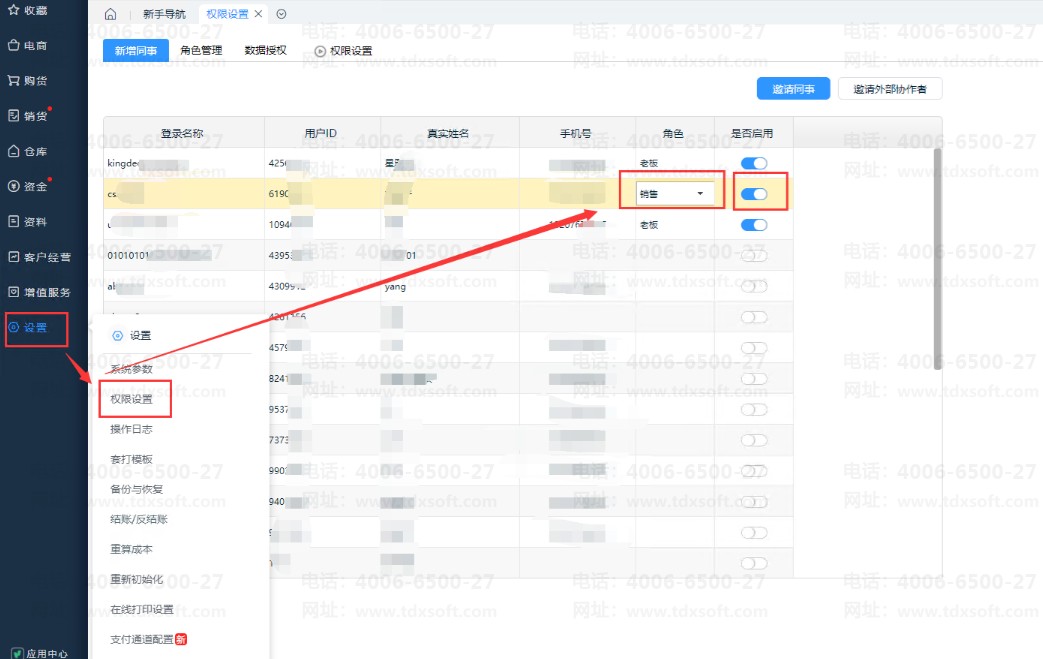The height and width of the screenshot is (659, 1043).
Task: Open the 仓库 warehouse sidebar icon
Action: [13, 152]
